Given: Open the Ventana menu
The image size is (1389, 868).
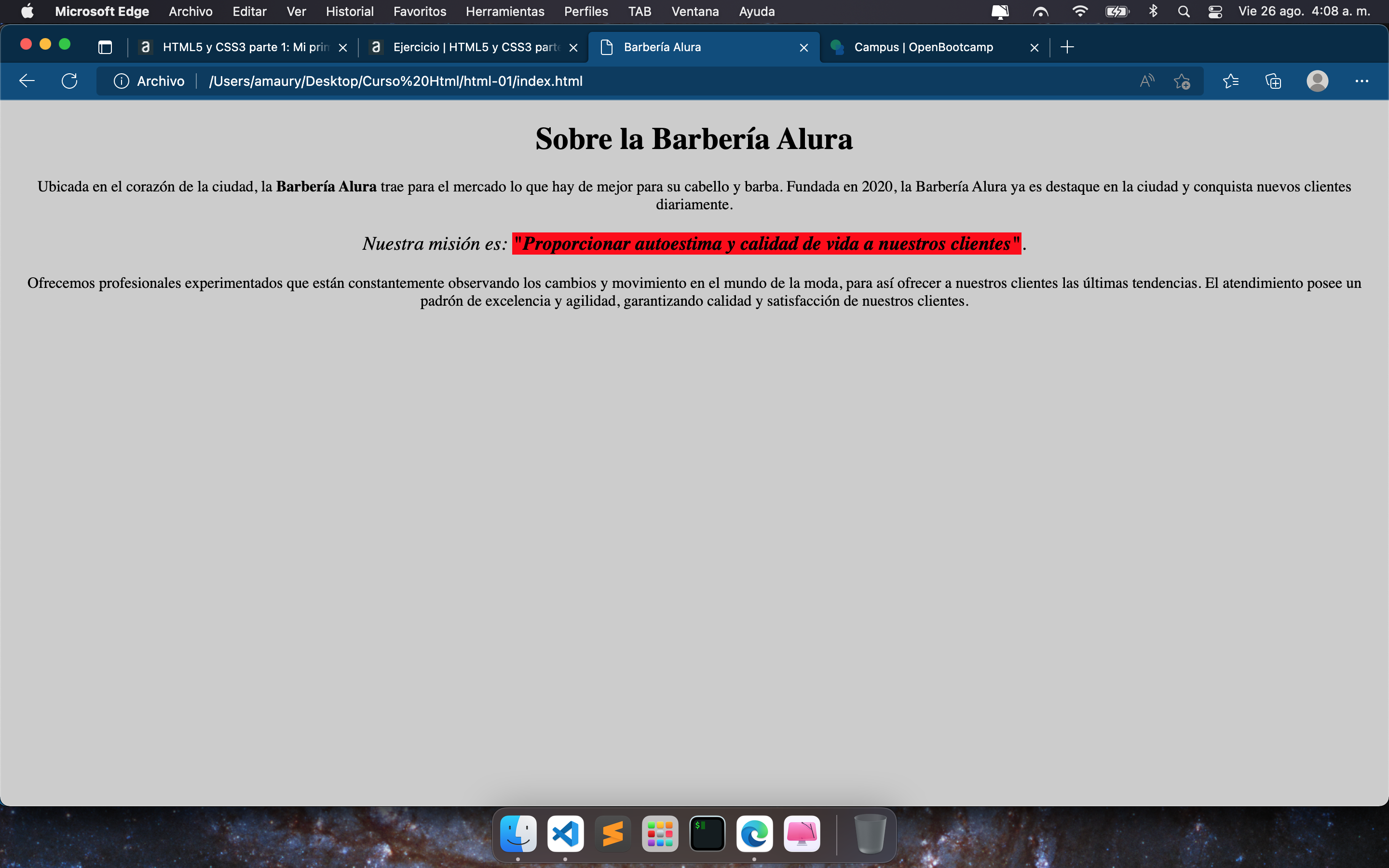Looking at the screenshot, I should coord(694,12).
